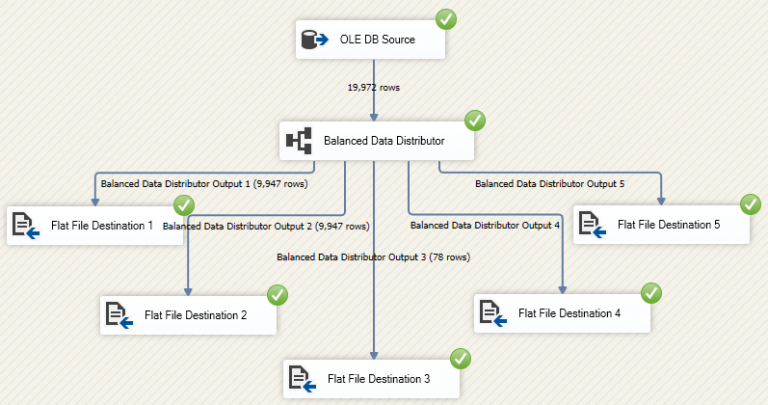Click green checkmark on Flat File Destination 5
The height and width of the screenshot is (405, 768).
[x=750, y=204]
